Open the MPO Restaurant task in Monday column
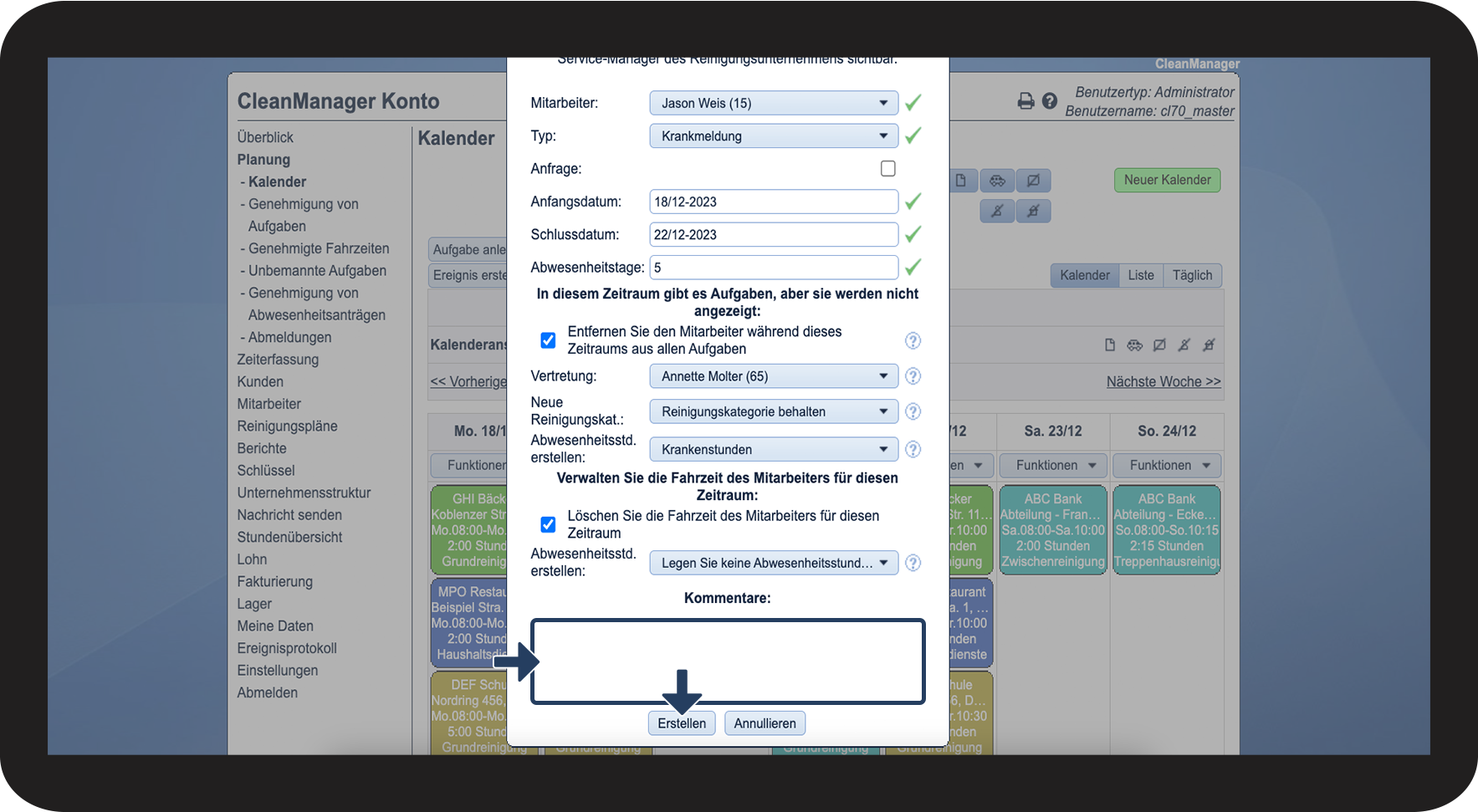This screenshot has height=812, width=1478. click(469, 623)
